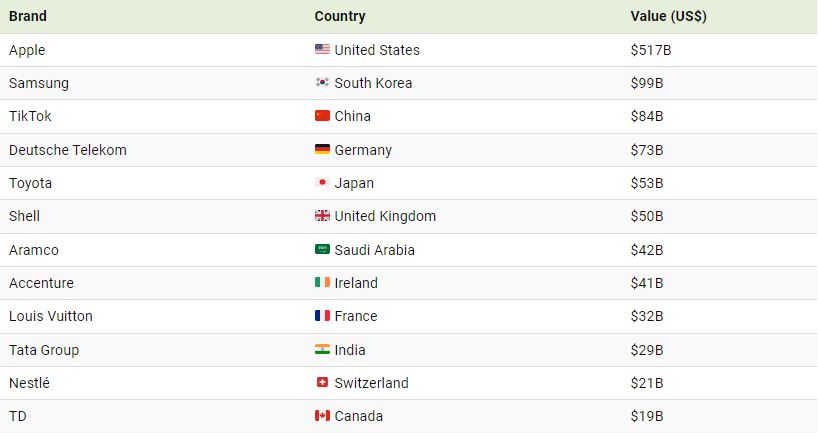Click the China flag icon
Screen dimensions: 818x439
point(322,116)
